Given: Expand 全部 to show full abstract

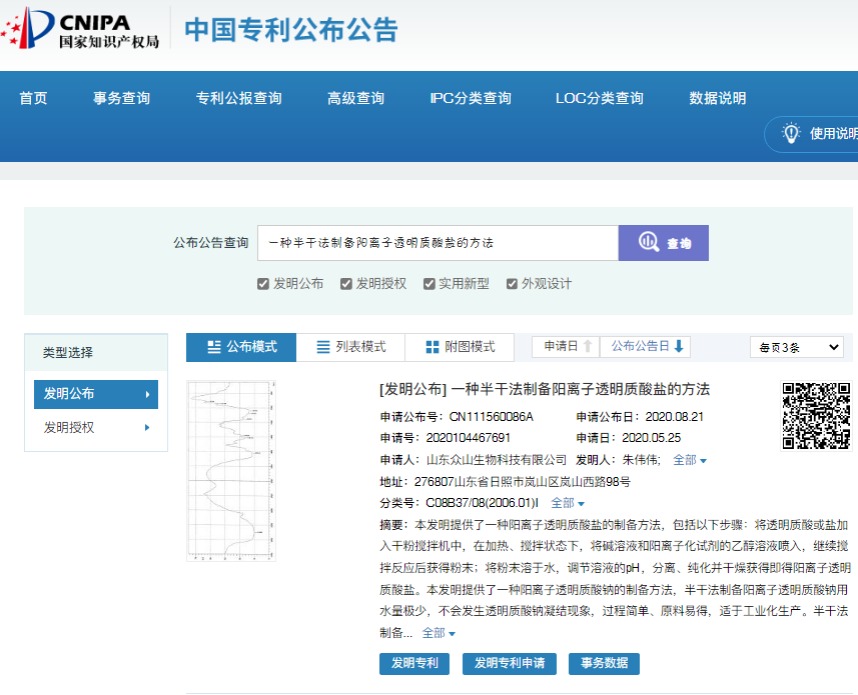Looking at the screenshot, I should [x=438, y=633].
